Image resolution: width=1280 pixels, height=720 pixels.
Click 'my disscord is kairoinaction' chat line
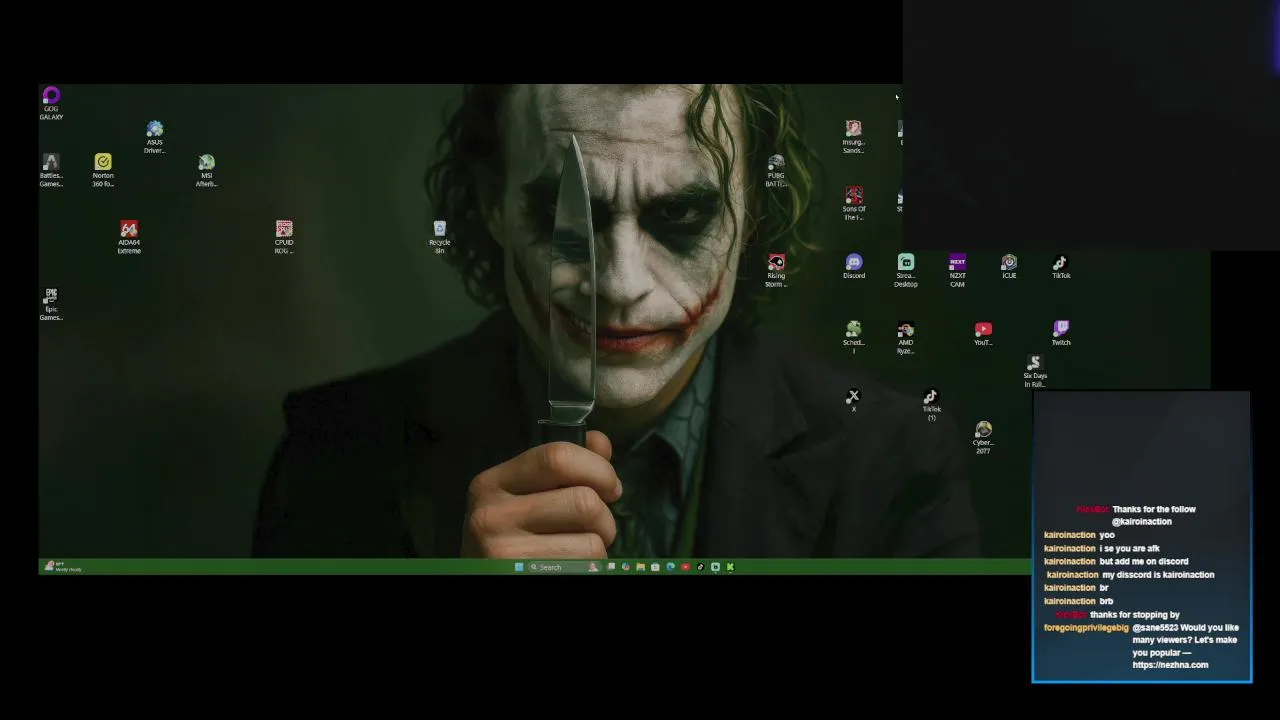[x=1158, y=575]
